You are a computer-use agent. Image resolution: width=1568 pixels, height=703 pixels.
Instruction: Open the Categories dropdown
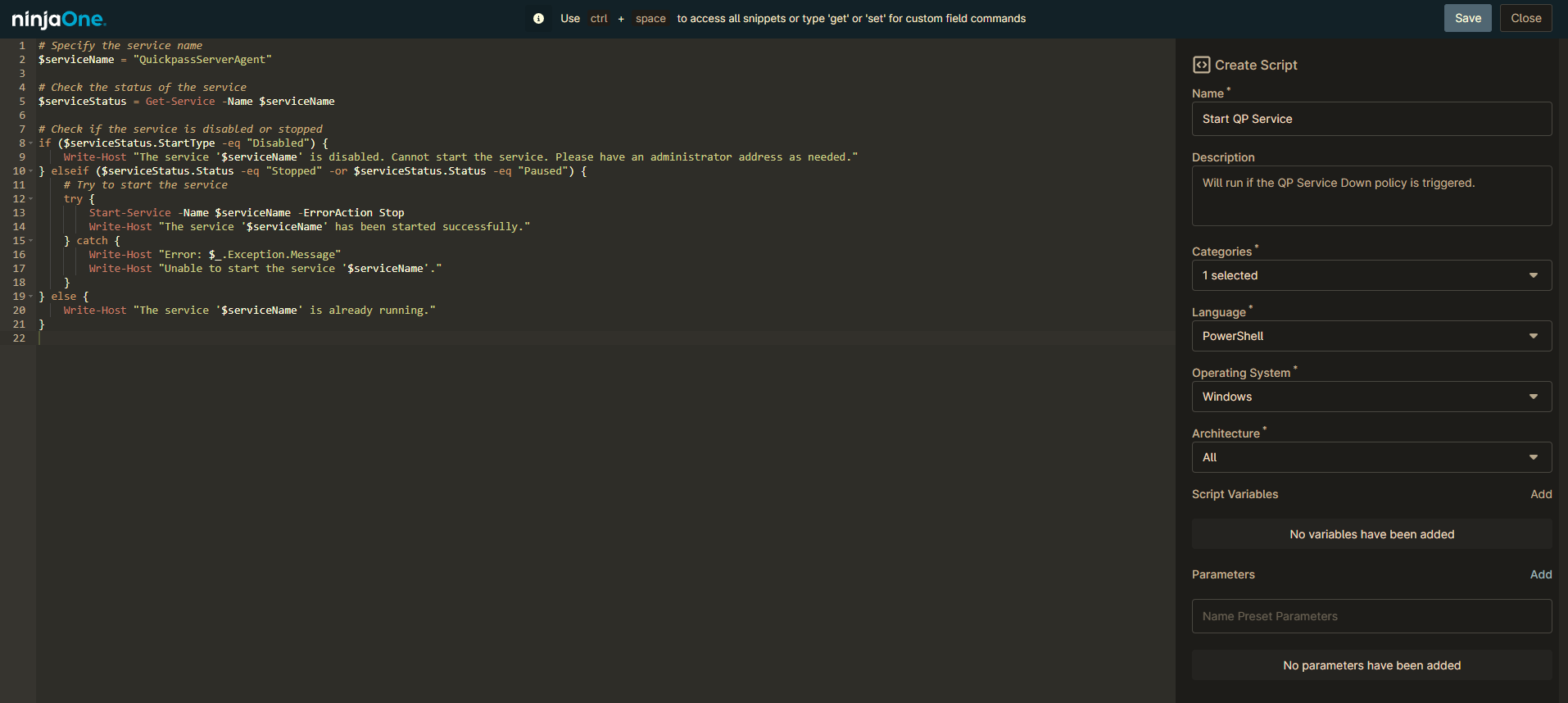pyautogui.click(x=1371, y=275)
